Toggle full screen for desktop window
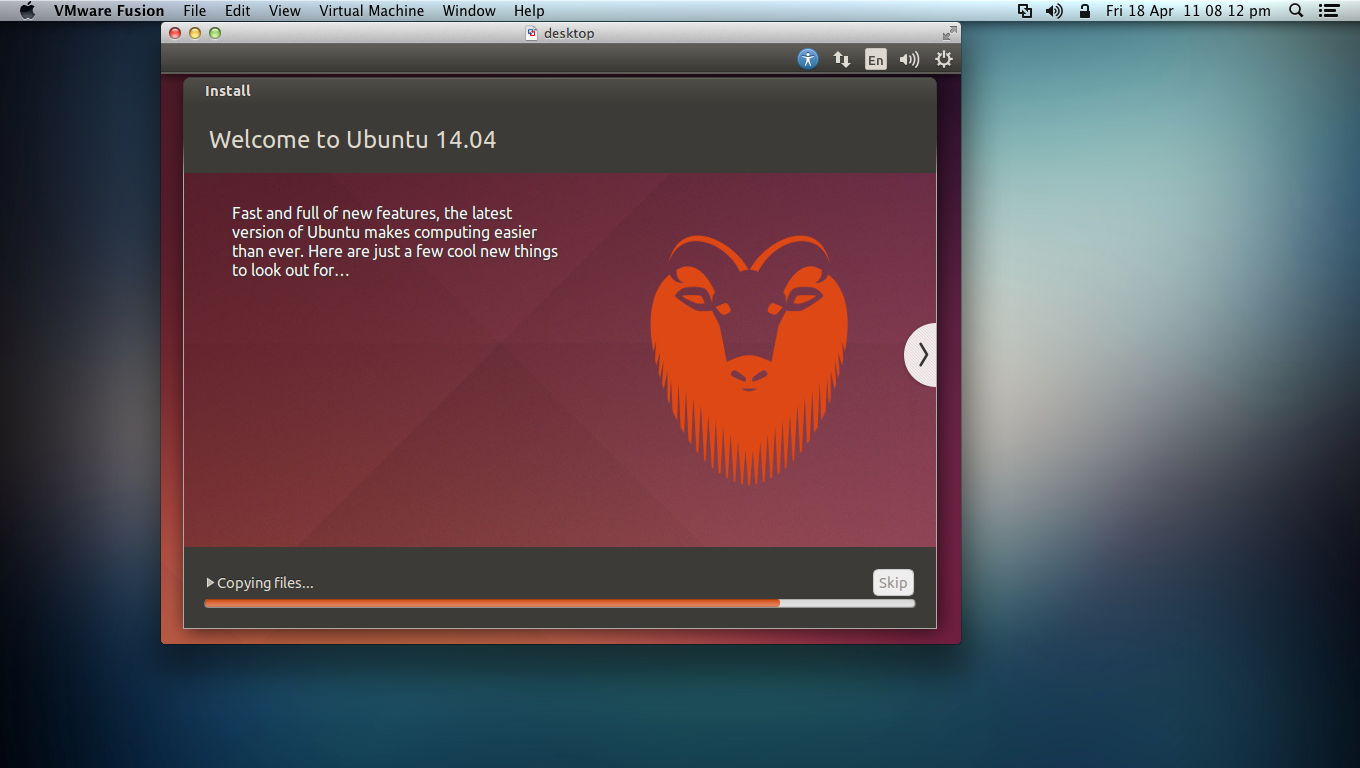This screenshot has width=1360, height=768. click(949, 33)
